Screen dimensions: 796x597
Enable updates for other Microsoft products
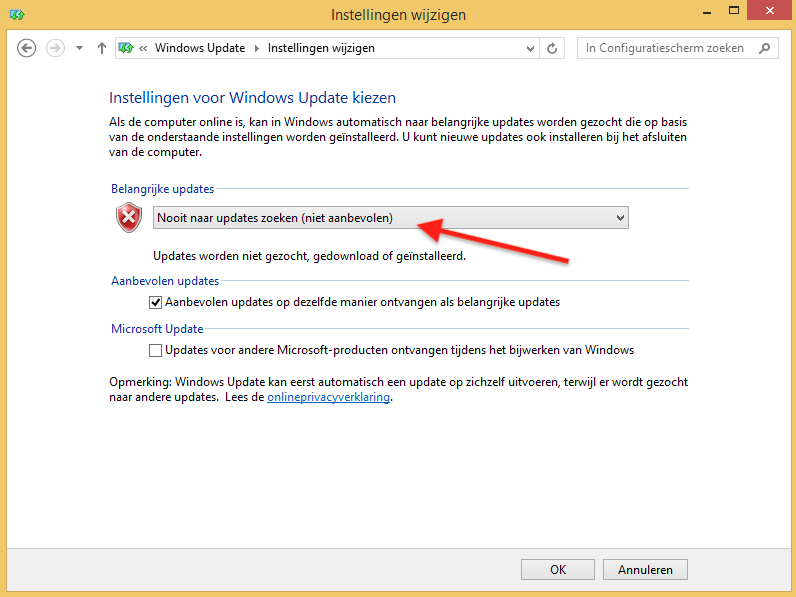click(155, 351)
